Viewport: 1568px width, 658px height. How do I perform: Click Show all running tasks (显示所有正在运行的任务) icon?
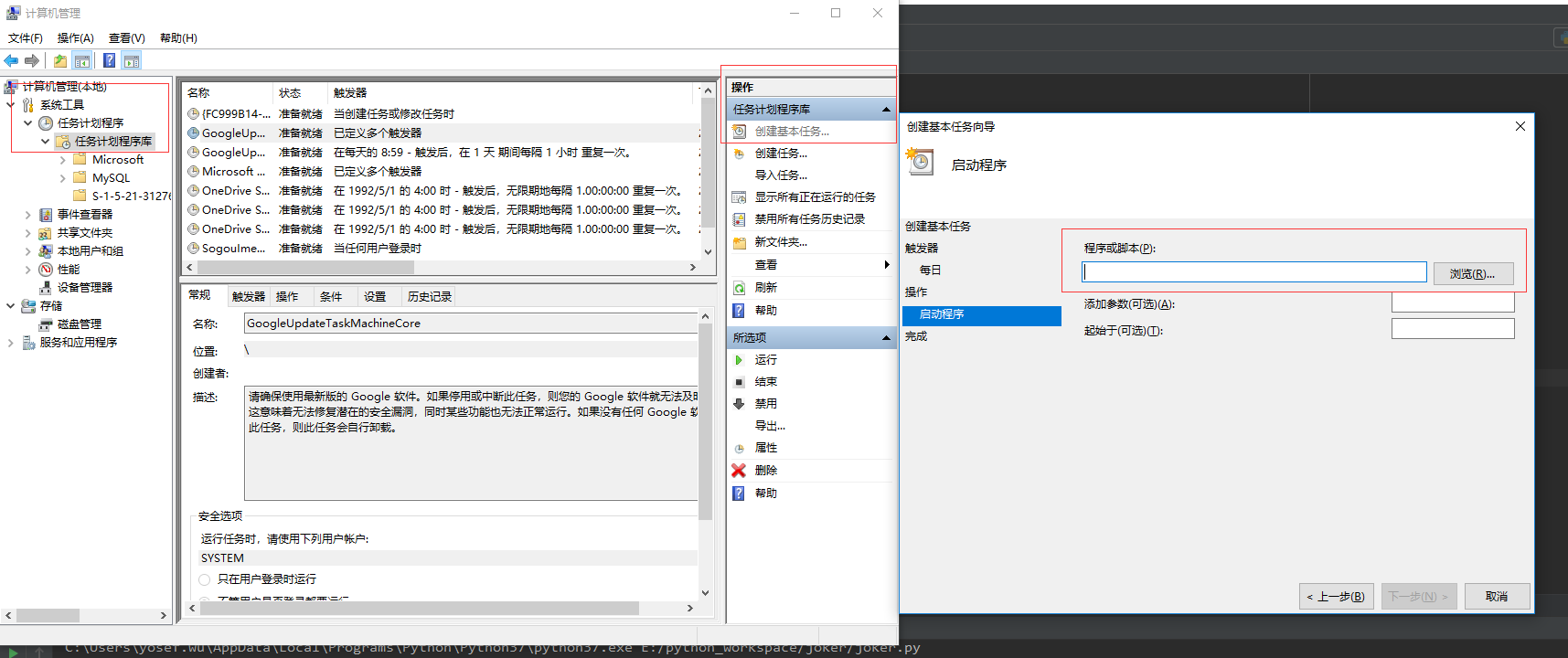point(739,197)
